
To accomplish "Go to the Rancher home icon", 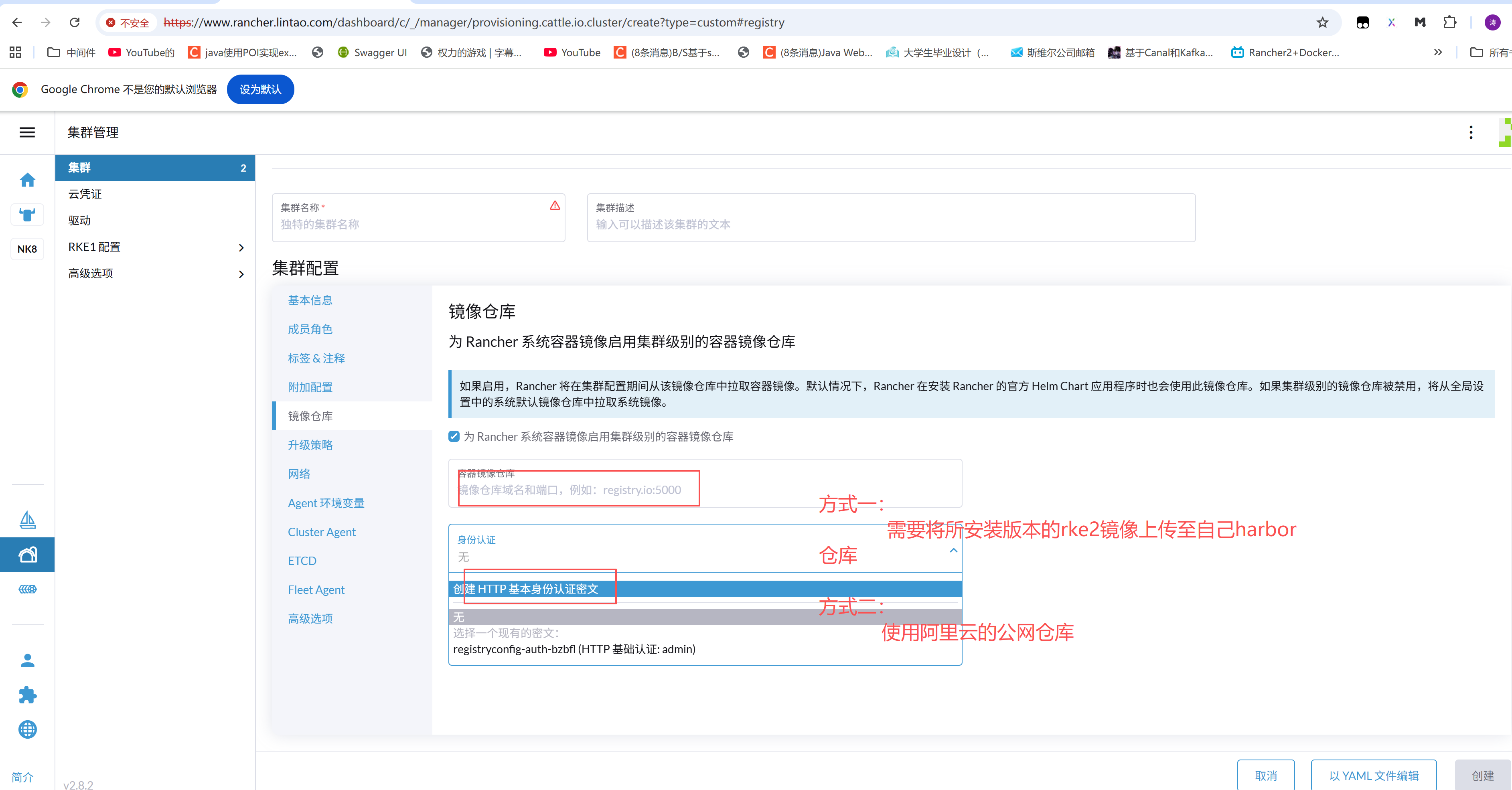I will tap(28, 180).
